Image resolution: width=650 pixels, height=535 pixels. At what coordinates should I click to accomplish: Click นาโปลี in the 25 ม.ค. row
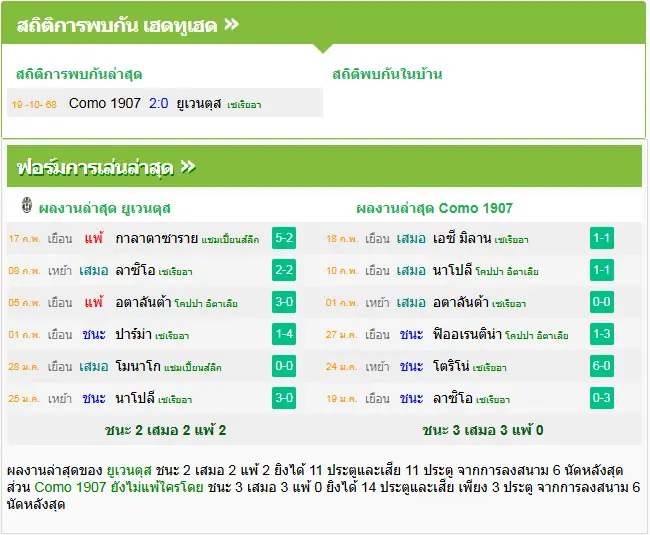point(135,398)
